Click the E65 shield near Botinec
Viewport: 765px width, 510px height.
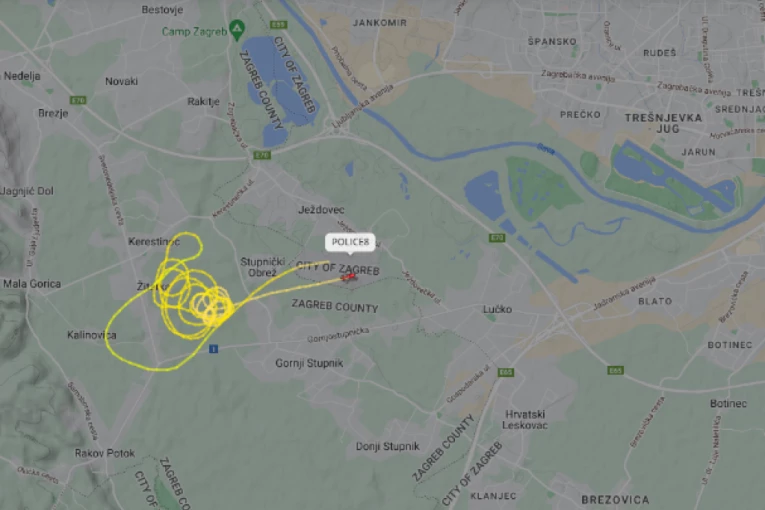[616, 370]
